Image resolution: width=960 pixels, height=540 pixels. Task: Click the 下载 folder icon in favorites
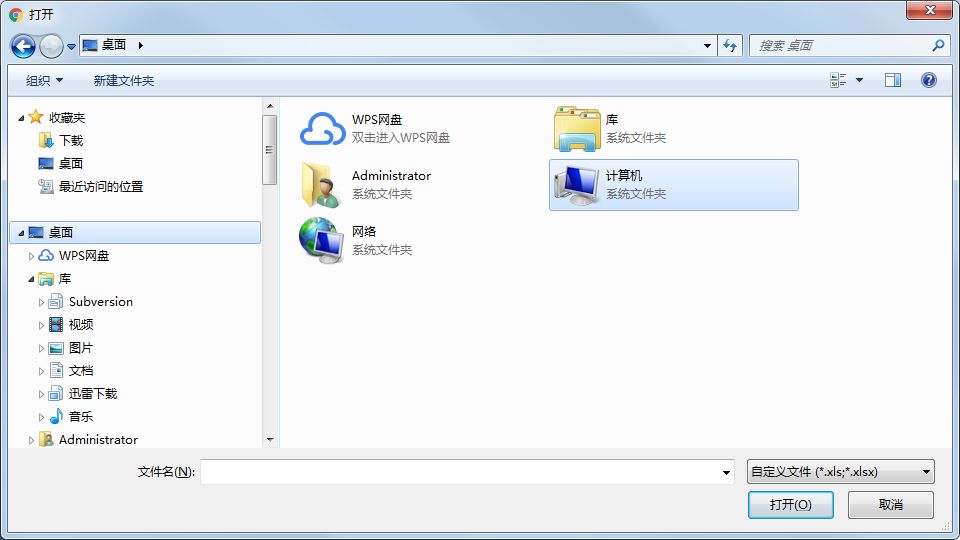pos(46,140)
